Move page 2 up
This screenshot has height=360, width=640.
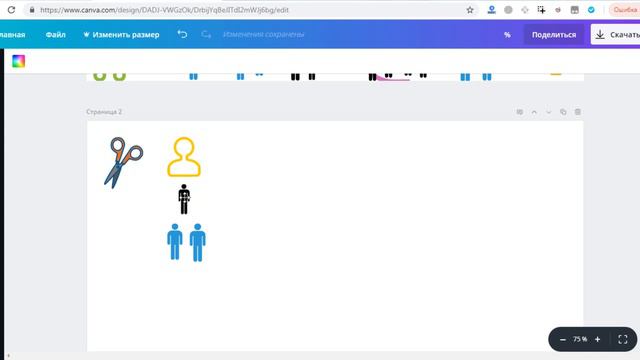pos(534,112)
